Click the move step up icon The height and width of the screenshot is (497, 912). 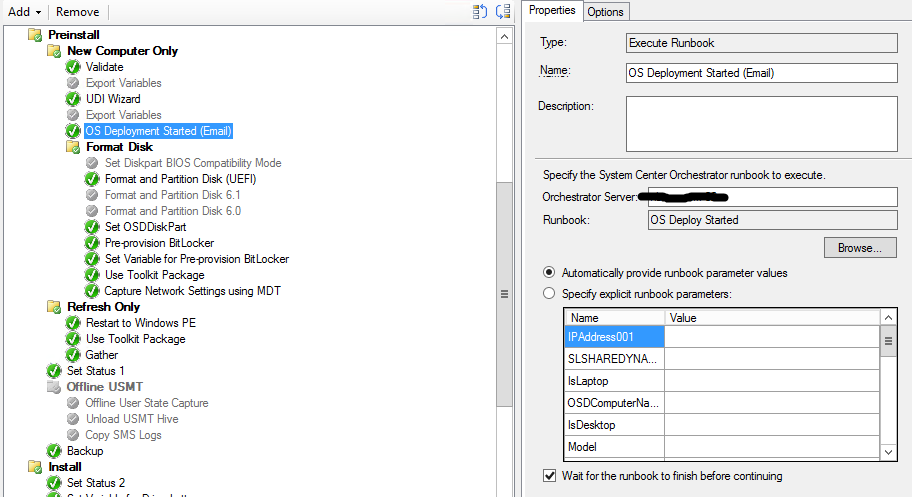(479, 12)
